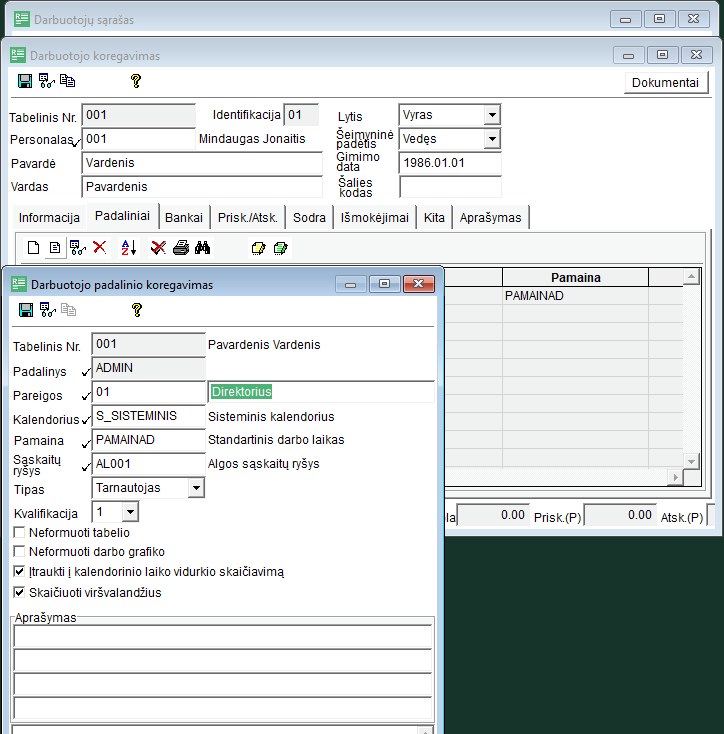
Task: Open Bankai tab
Action: click(184, 218)
